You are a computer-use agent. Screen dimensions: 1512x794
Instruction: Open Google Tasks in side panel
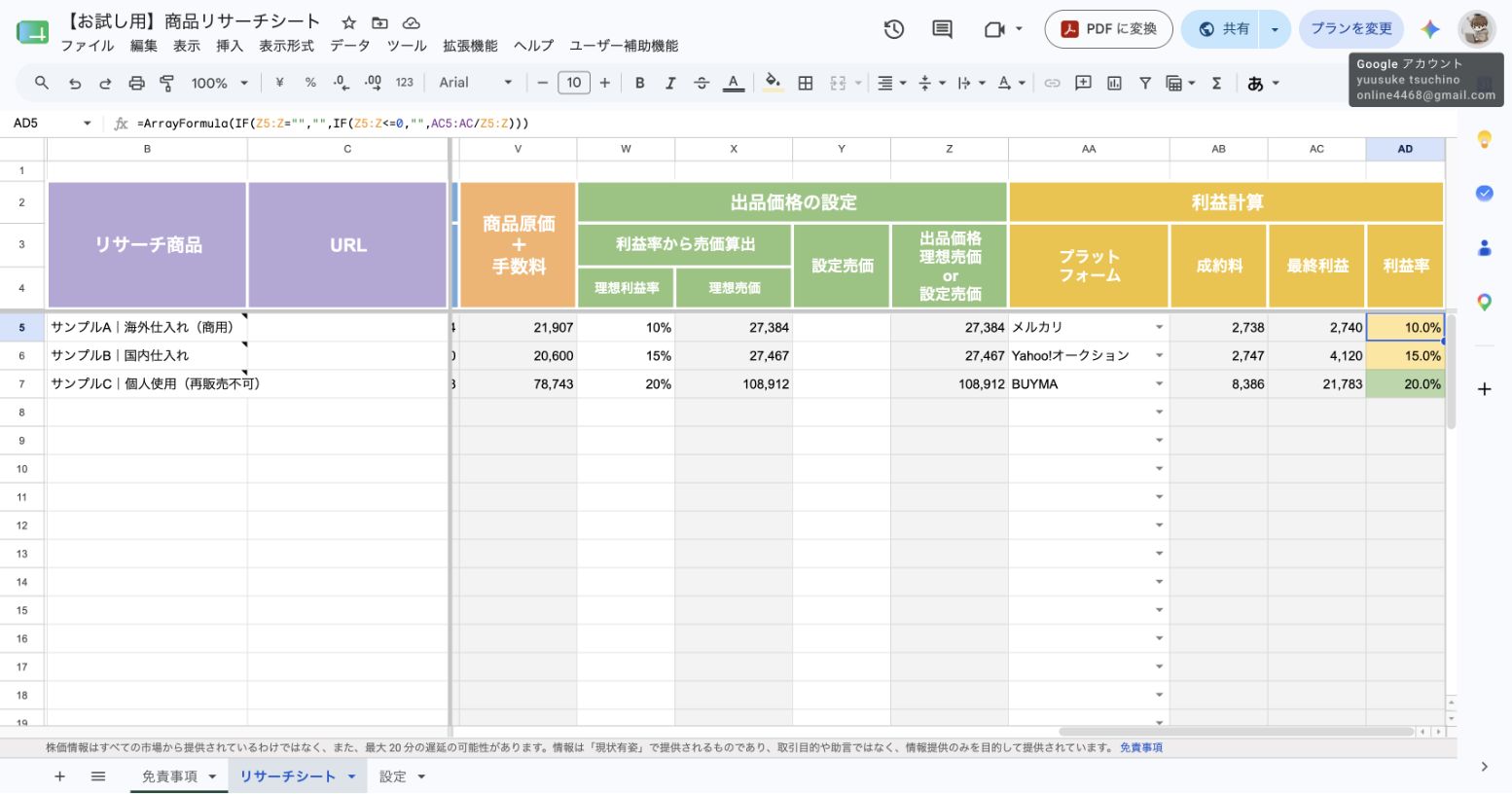coord(1485,193)
